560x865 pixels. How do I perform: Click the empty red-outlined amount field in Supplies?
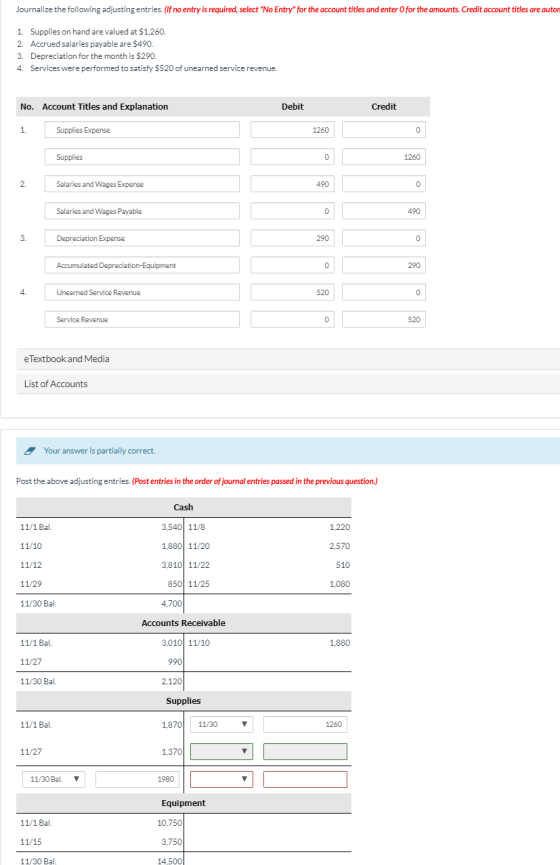(305, 779)
